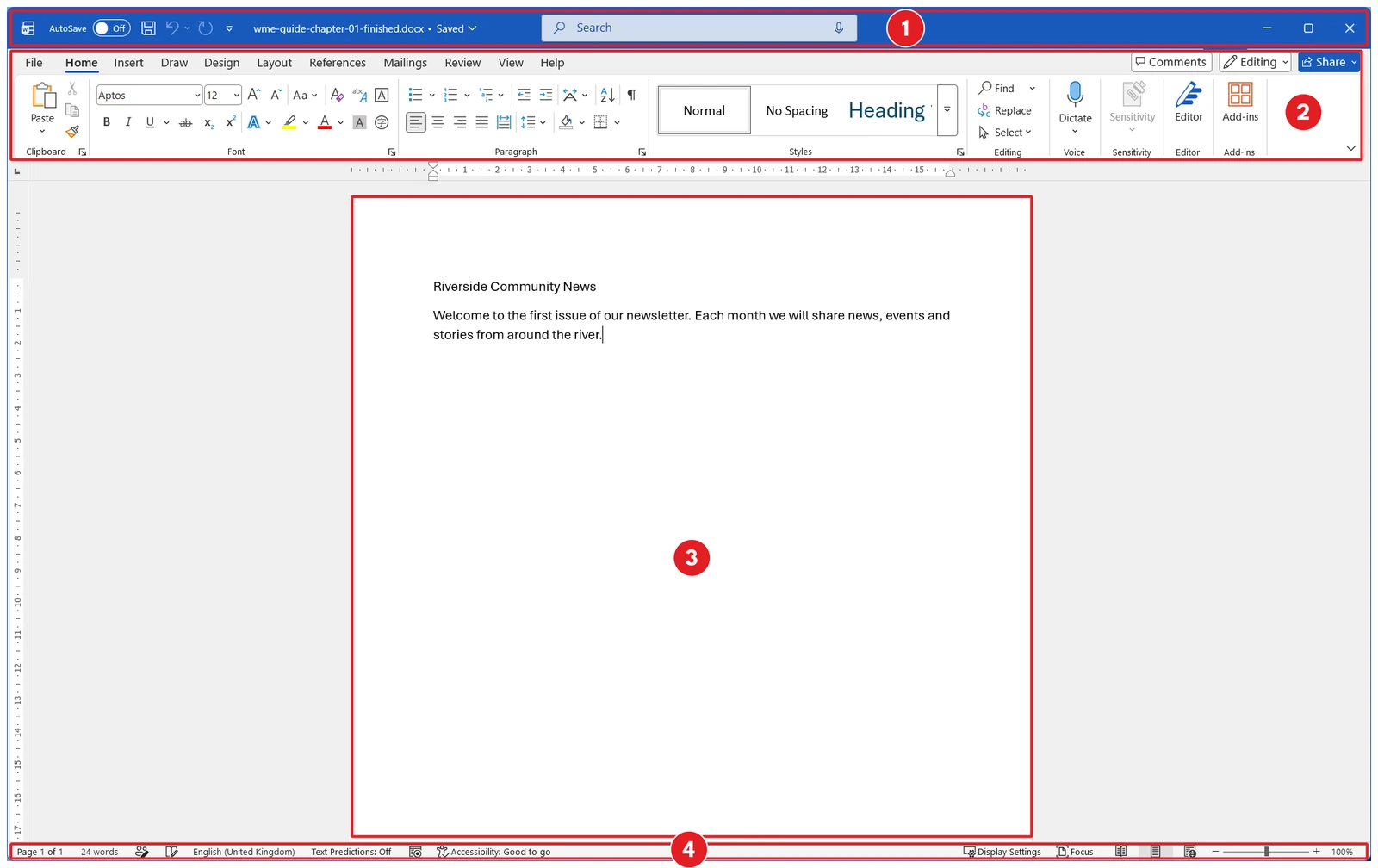Decrease paragraph indent
The height and width of the screenshot is (868, 1378).
tap(524, 95)
